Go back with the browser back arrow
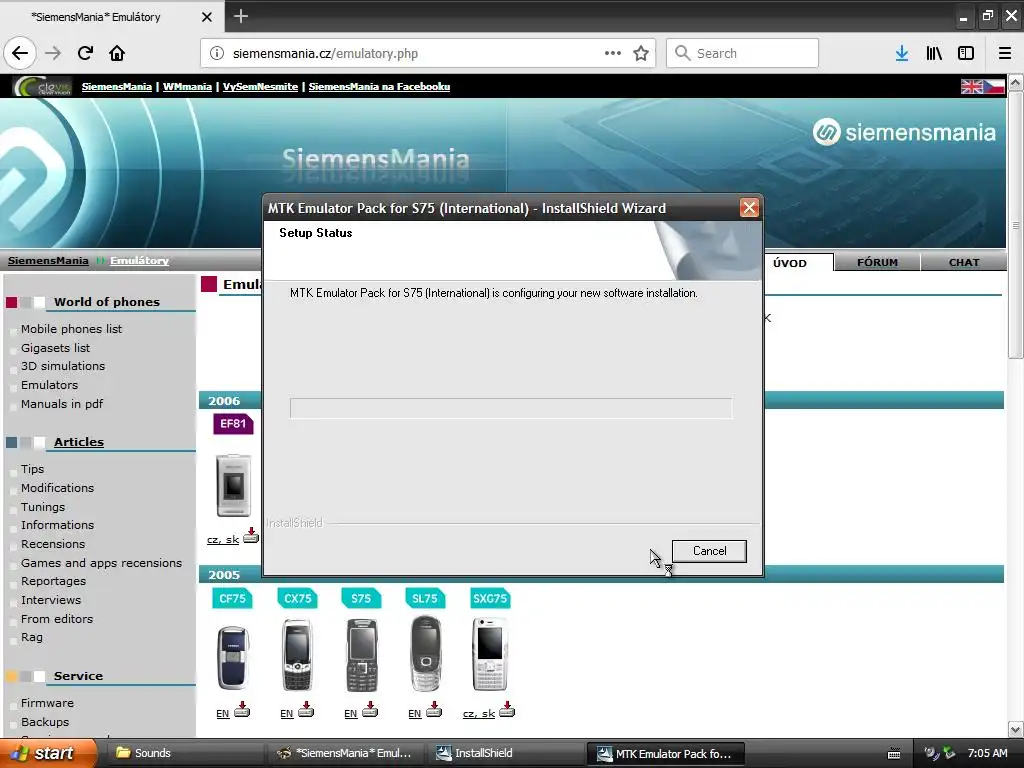The width and height of the screenshot is (1024, 768). coord(20,53)
